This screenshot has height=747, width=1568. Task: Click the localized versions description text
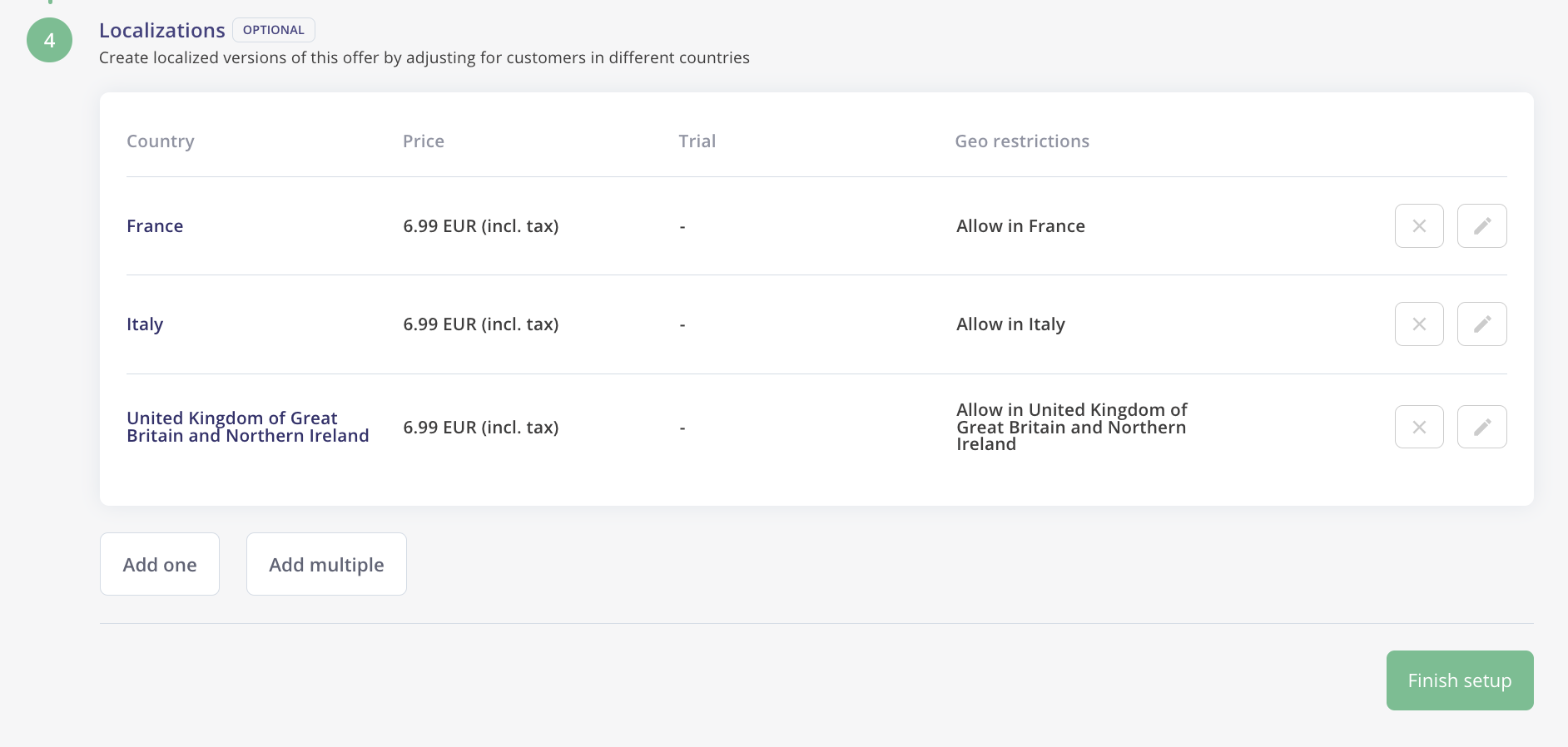pos(424,57)
